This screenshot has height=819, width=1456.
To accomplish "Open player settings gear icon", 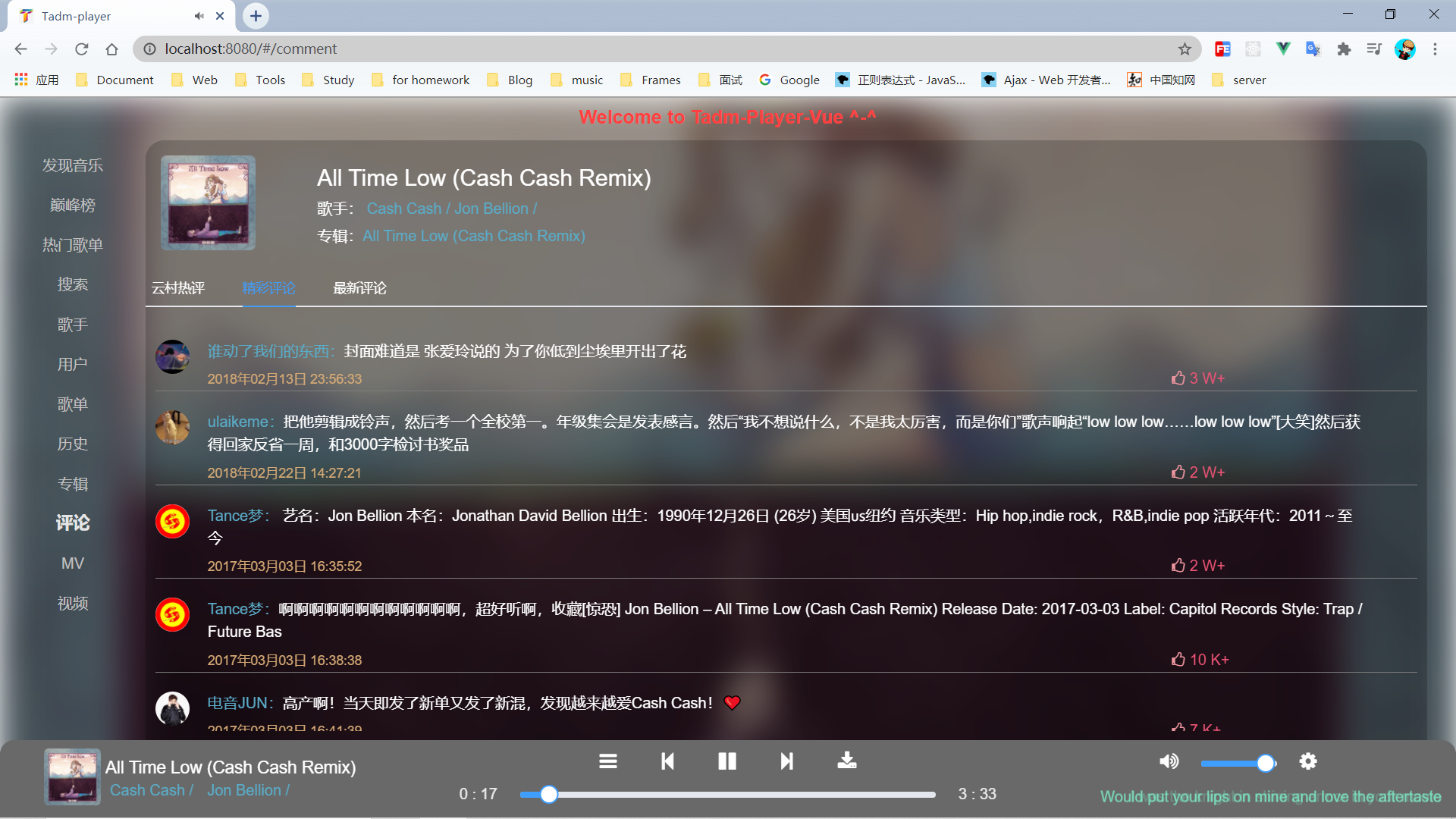I will tap(1307, 761).
